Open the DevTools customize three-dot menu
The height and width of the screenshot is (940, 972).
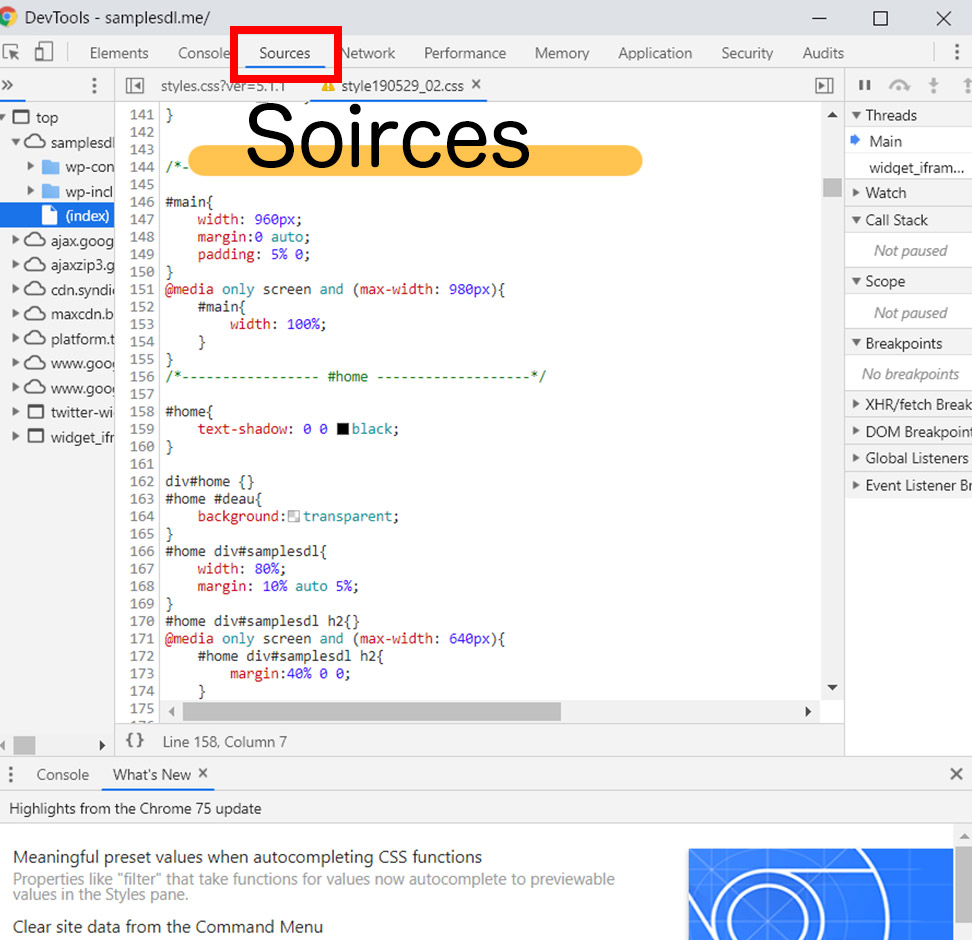(x=956, y=52)
